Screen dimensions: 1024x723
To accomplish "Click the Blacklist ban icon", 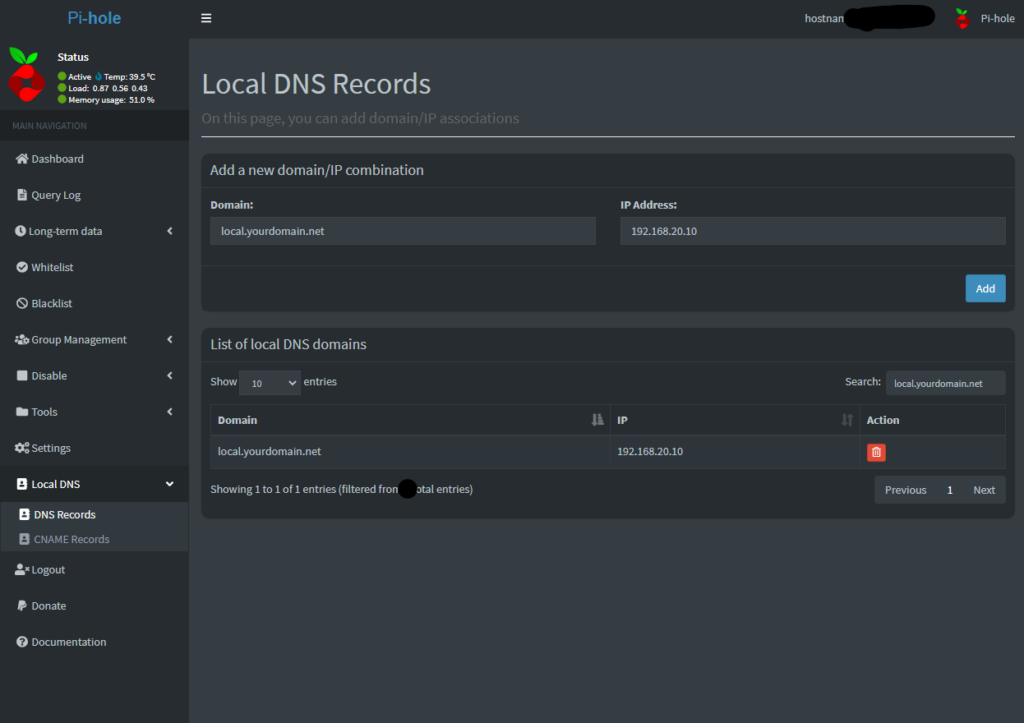I will 22,303.
